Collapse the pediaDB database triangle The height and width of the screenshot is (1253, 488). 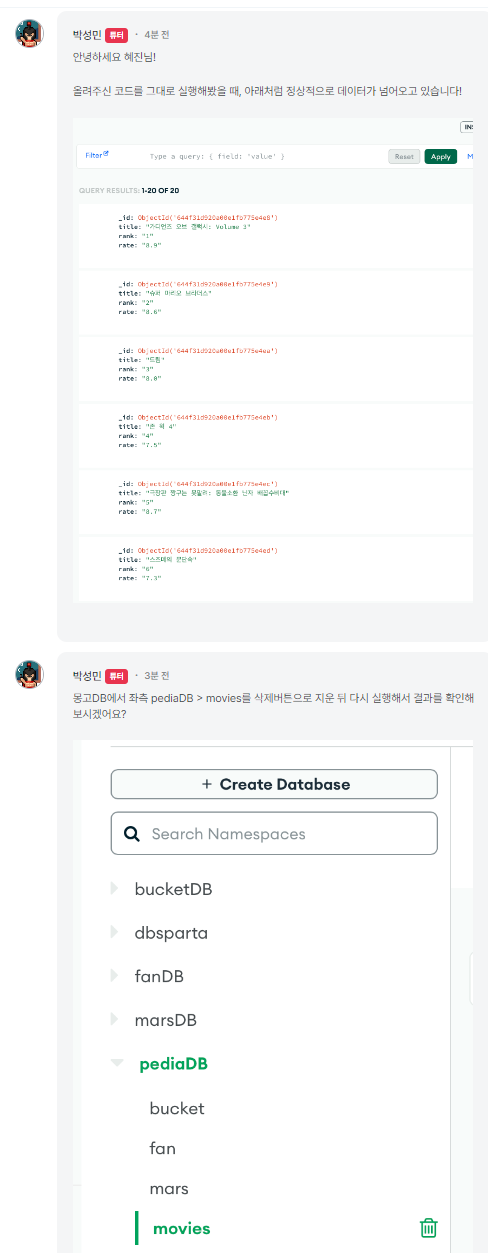(117, 1064)
